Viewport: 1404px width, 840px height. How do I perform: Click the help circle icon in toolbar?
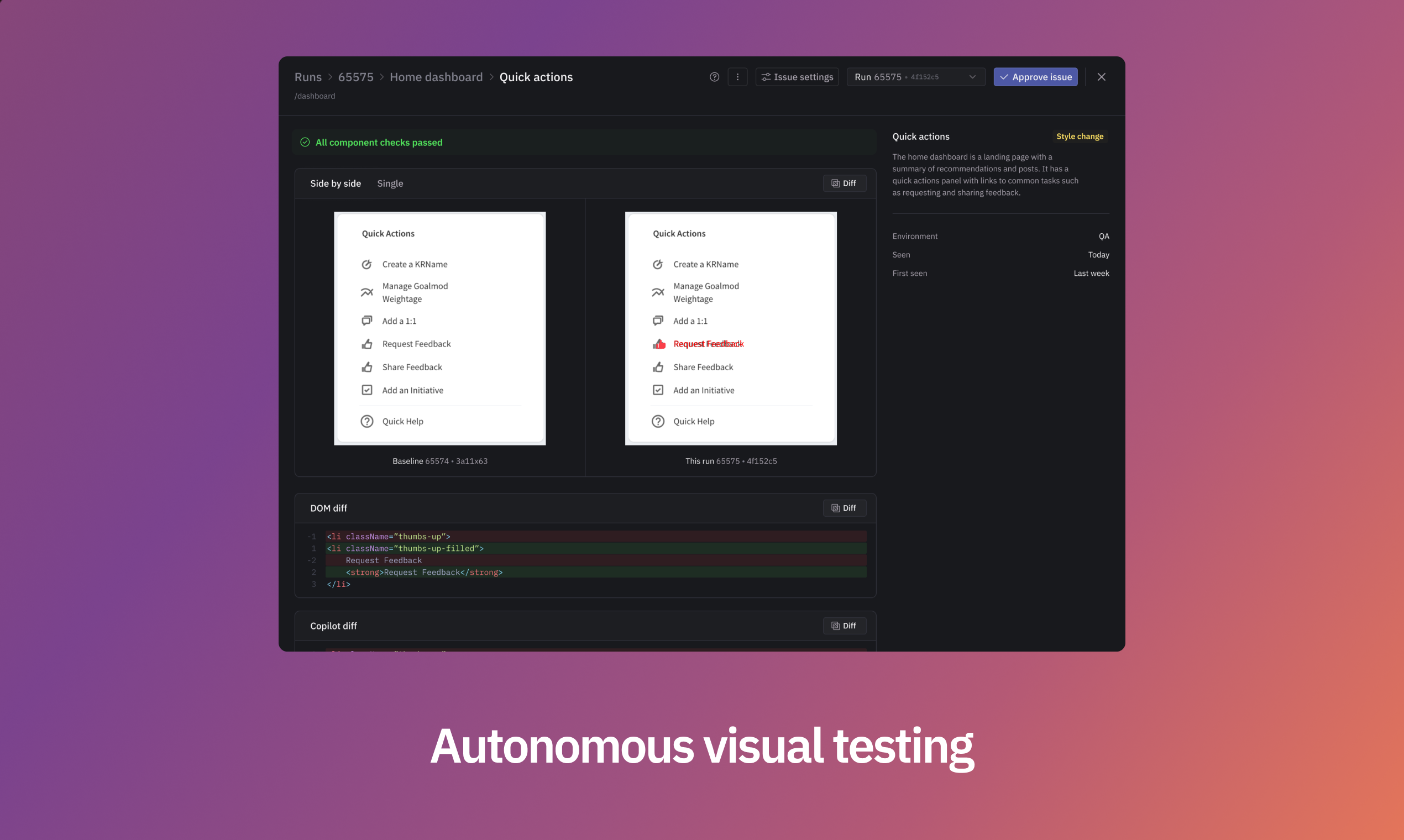(714, 77)
